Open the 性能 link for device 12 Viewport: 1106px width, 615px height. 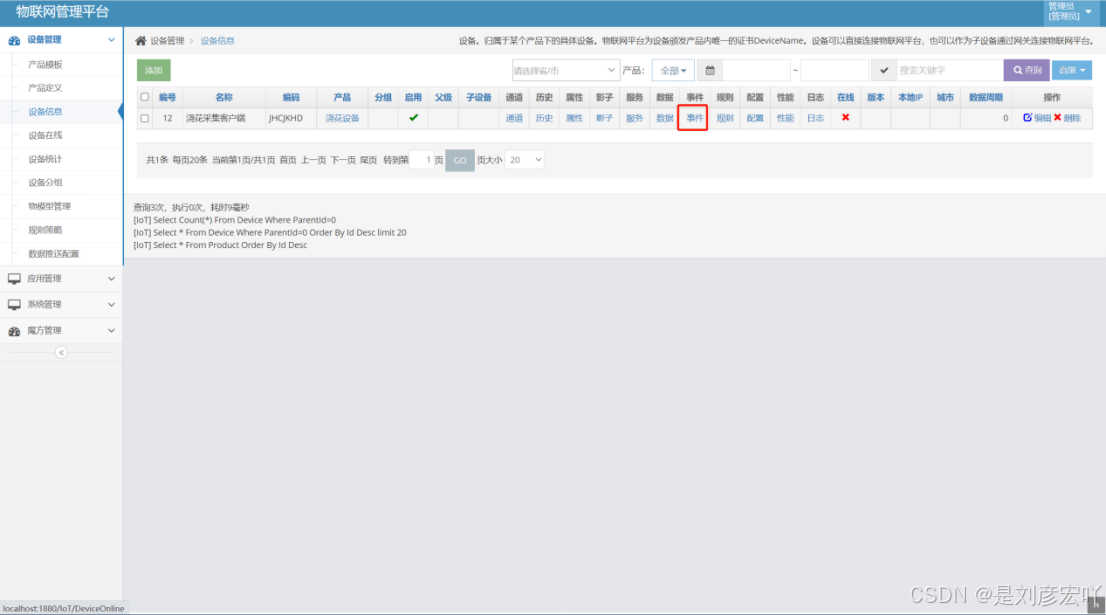(785, 118)
